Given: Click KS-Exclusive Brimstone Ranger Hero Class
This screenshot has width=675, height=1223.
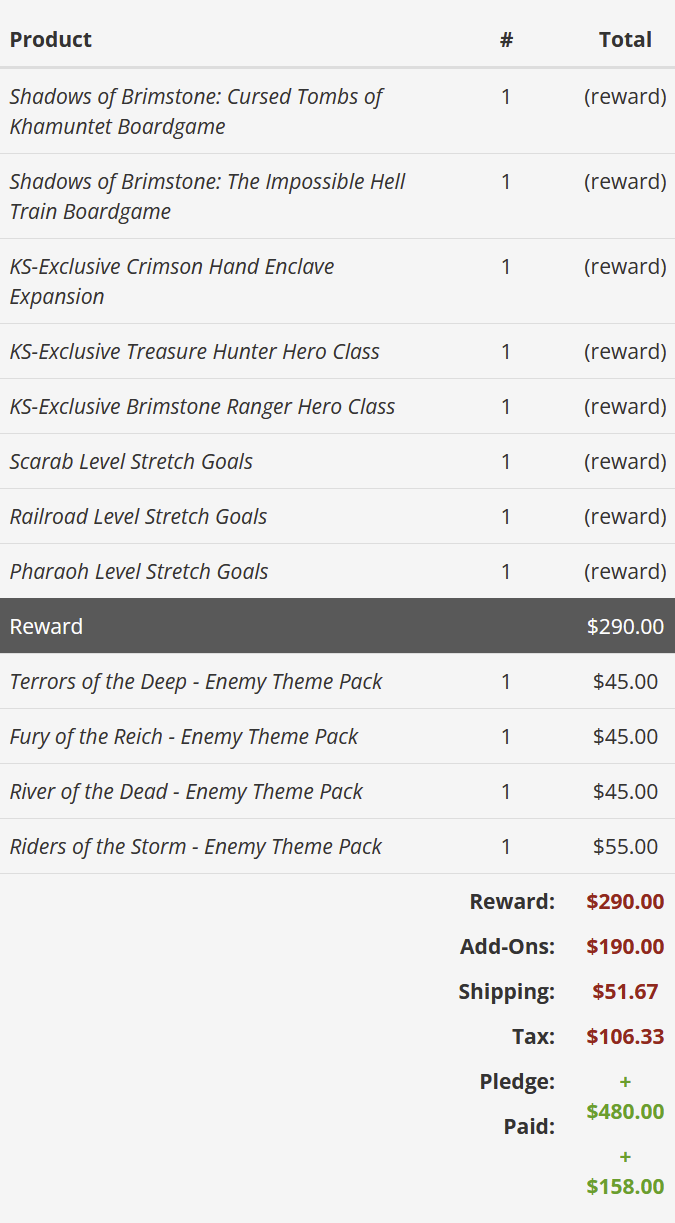Looking at the screenshot, I should pyautogui.click(x=202, y=406).
